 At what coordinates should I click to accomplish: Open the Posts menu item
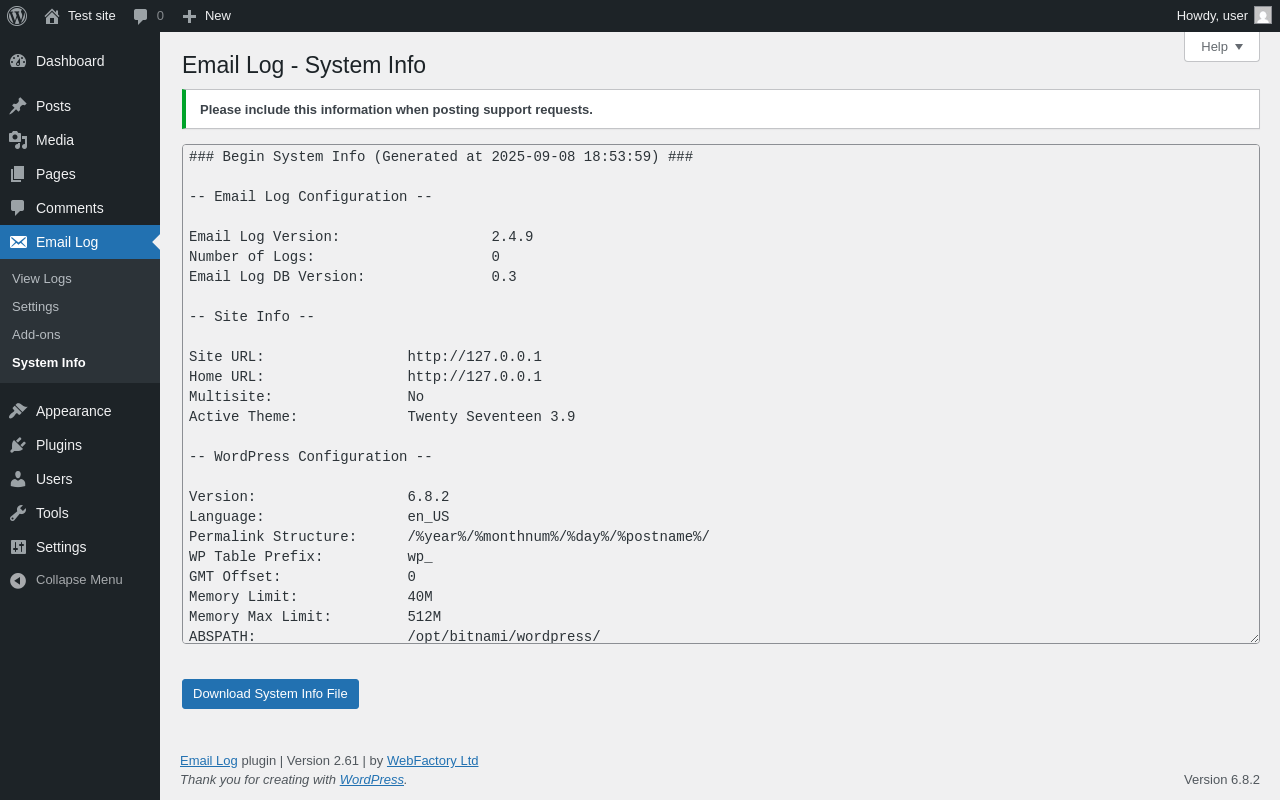click(80, 106)
